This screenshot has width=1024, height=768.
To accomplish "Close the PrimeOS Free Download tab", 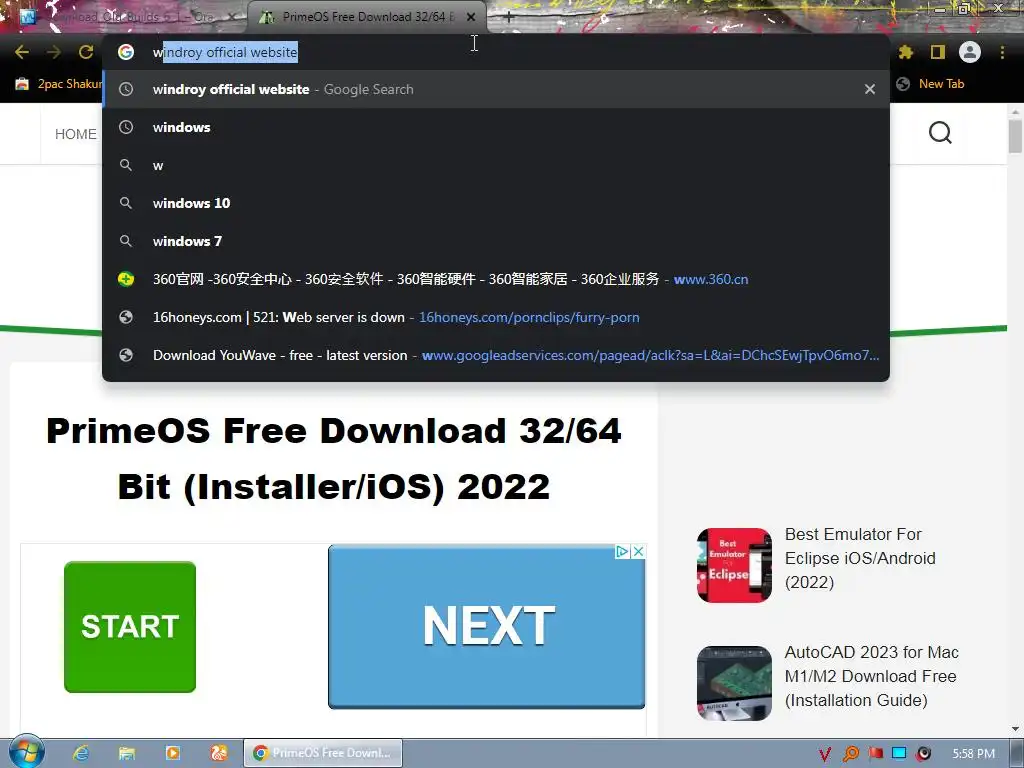I will [471, 17].
